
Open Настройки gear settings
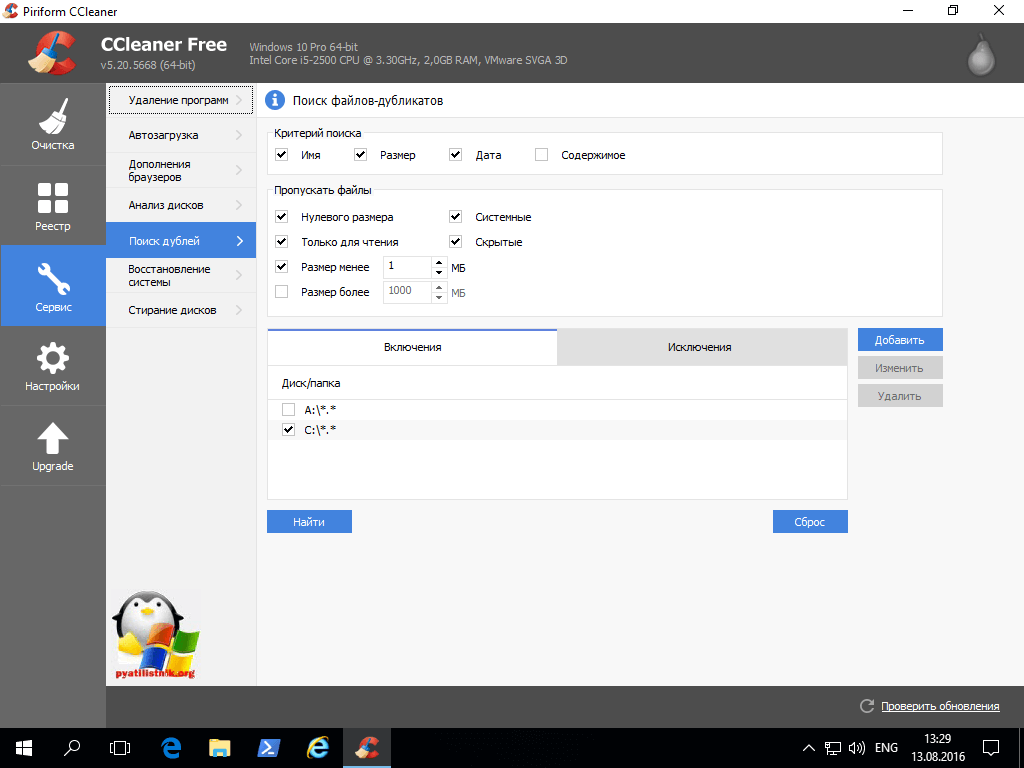pyautogui.click(x=52, y=365)
